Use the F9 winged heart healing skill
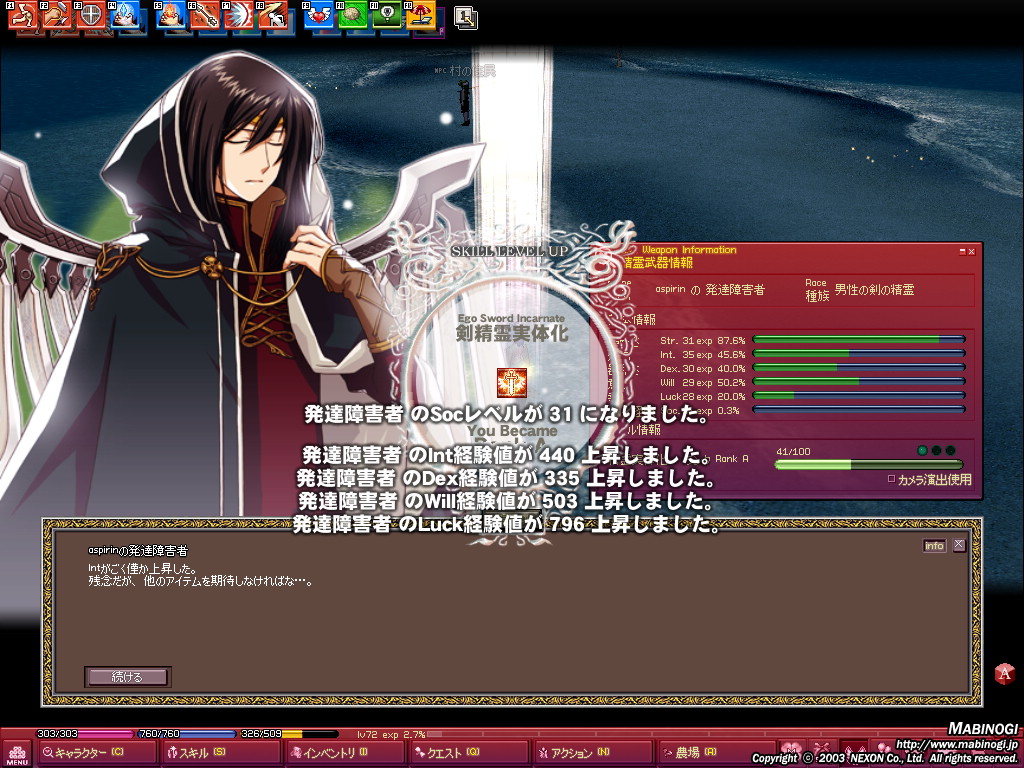The height and width of the screenshot is (768, 1024). click(319, 15)
